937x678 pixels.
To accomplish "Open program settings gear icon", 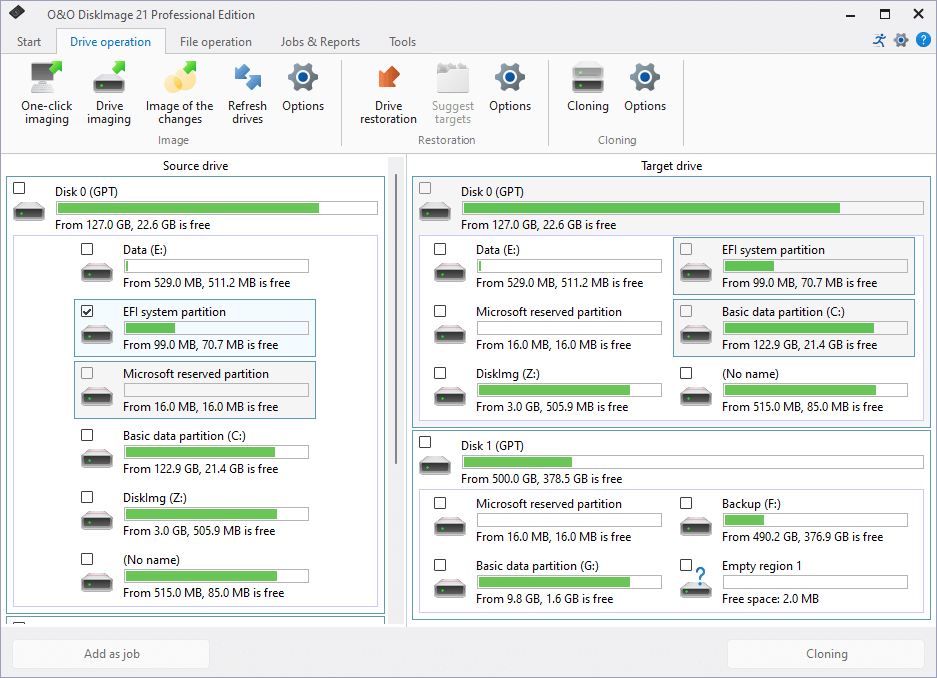I will [901, 41].
